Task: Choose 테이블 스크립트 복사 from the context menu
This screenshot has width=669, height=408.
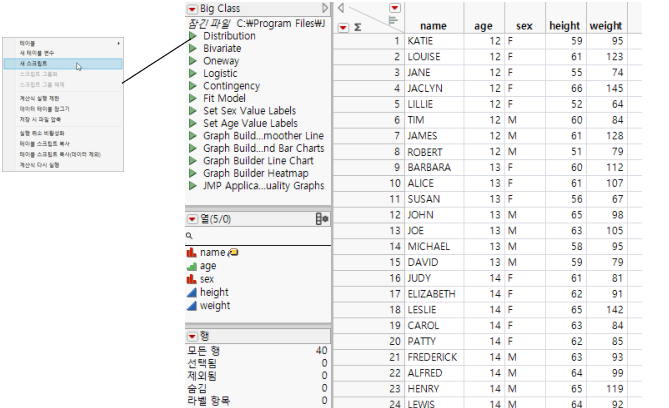Action: click(x=63, y=144)
